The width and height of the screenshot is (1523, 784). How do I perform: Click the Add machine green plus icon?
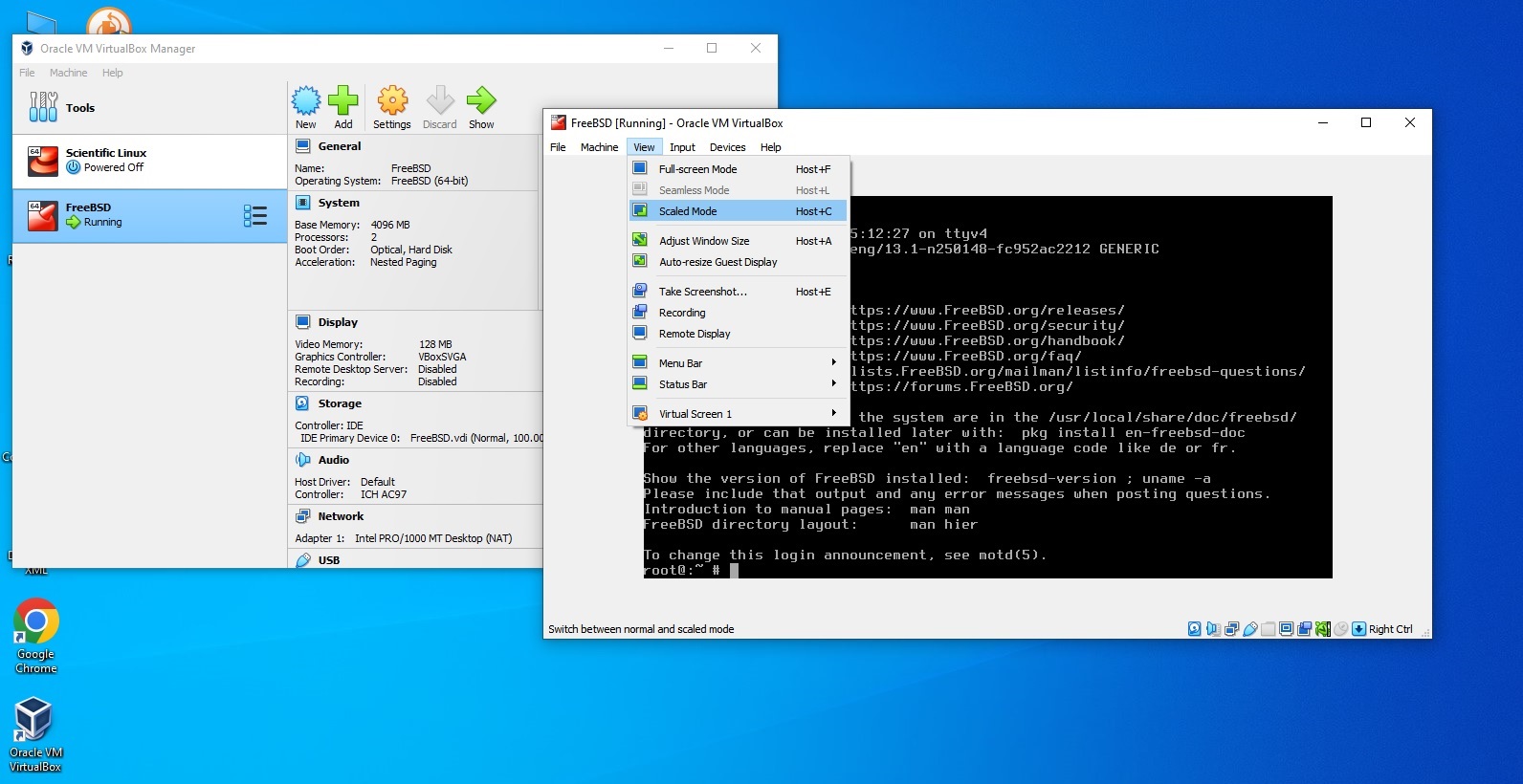click(x=343, y=102)
